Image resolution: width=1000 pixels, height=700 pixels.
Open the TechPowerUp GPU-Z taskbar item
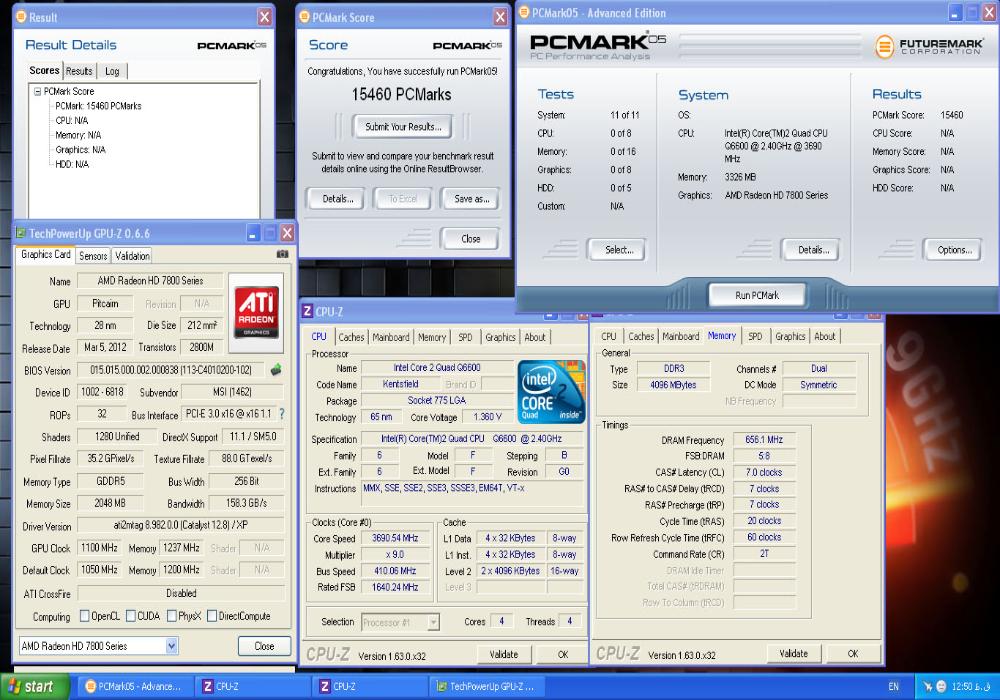pyautogui.click(x=485, y=687)
